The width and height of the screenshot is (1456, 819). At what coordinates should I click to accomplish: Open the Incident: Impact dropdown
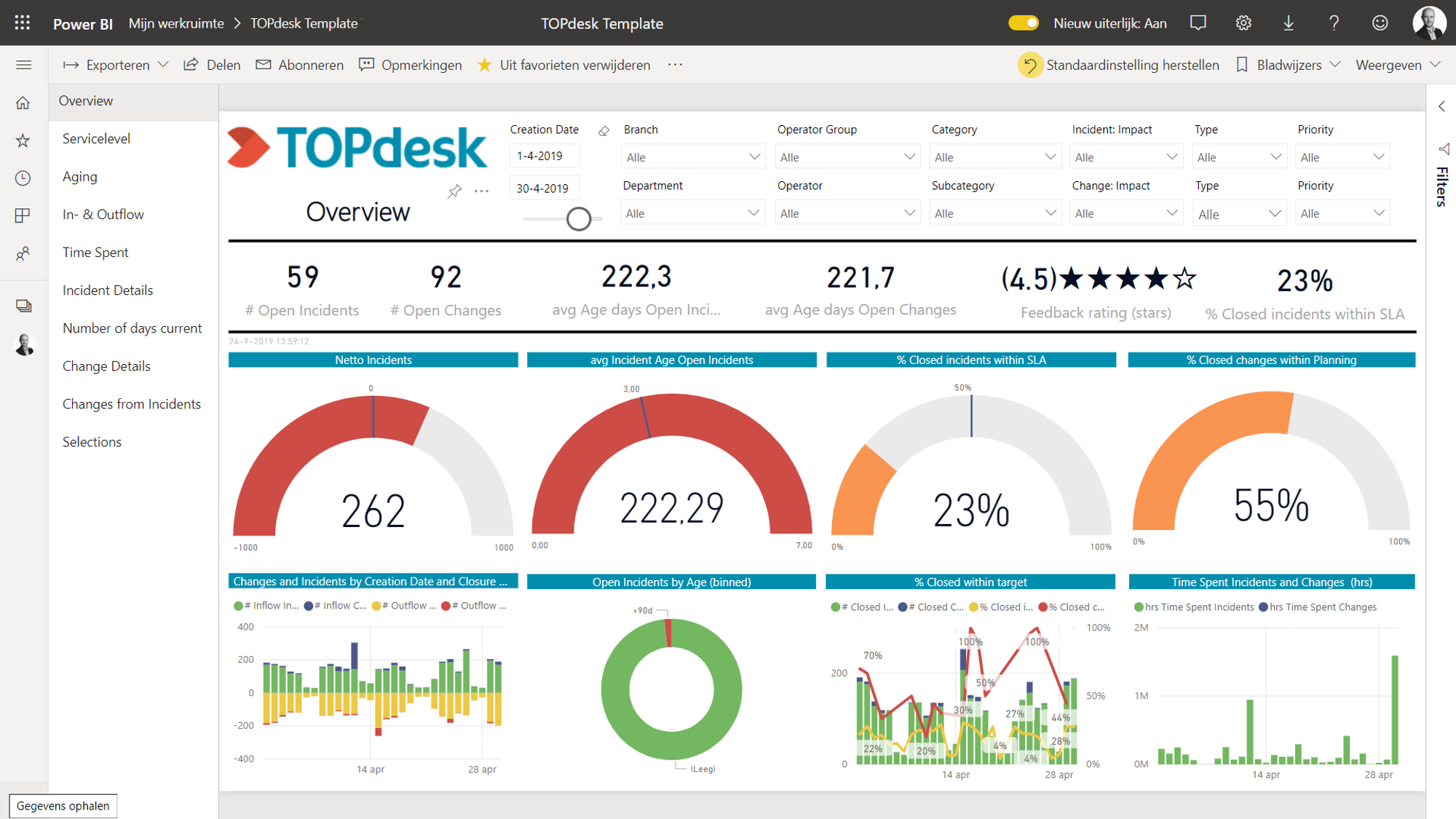pos(1125,157)
